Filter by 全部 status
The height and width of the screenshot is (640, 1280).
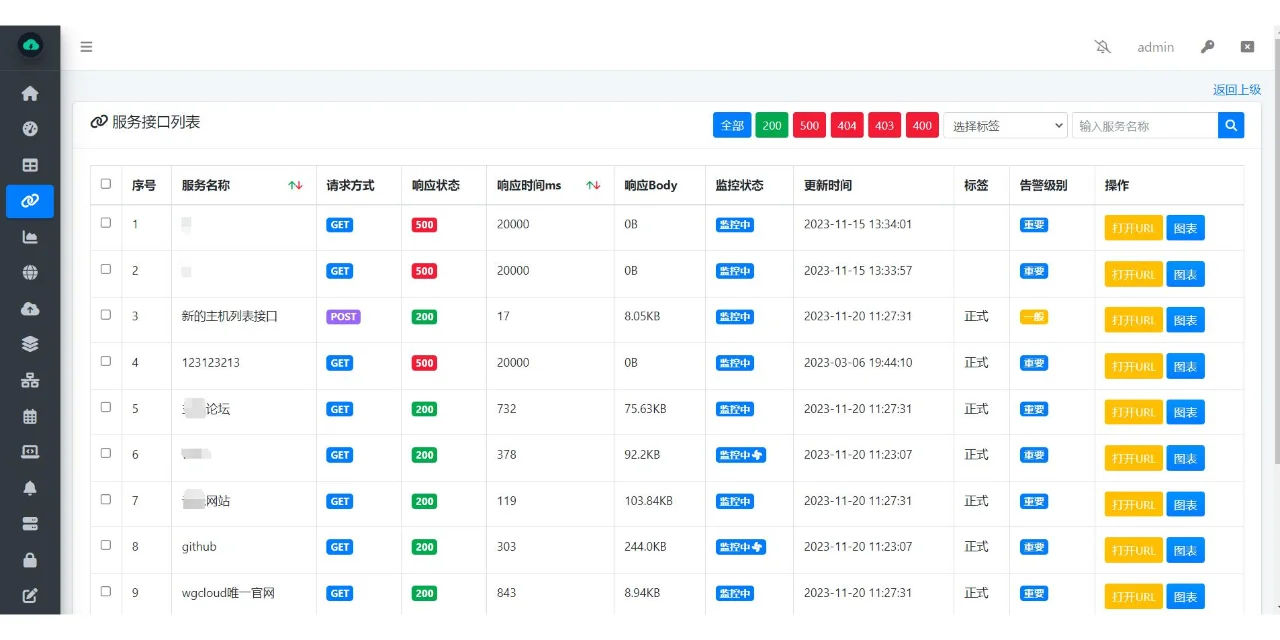coord(732,125)
